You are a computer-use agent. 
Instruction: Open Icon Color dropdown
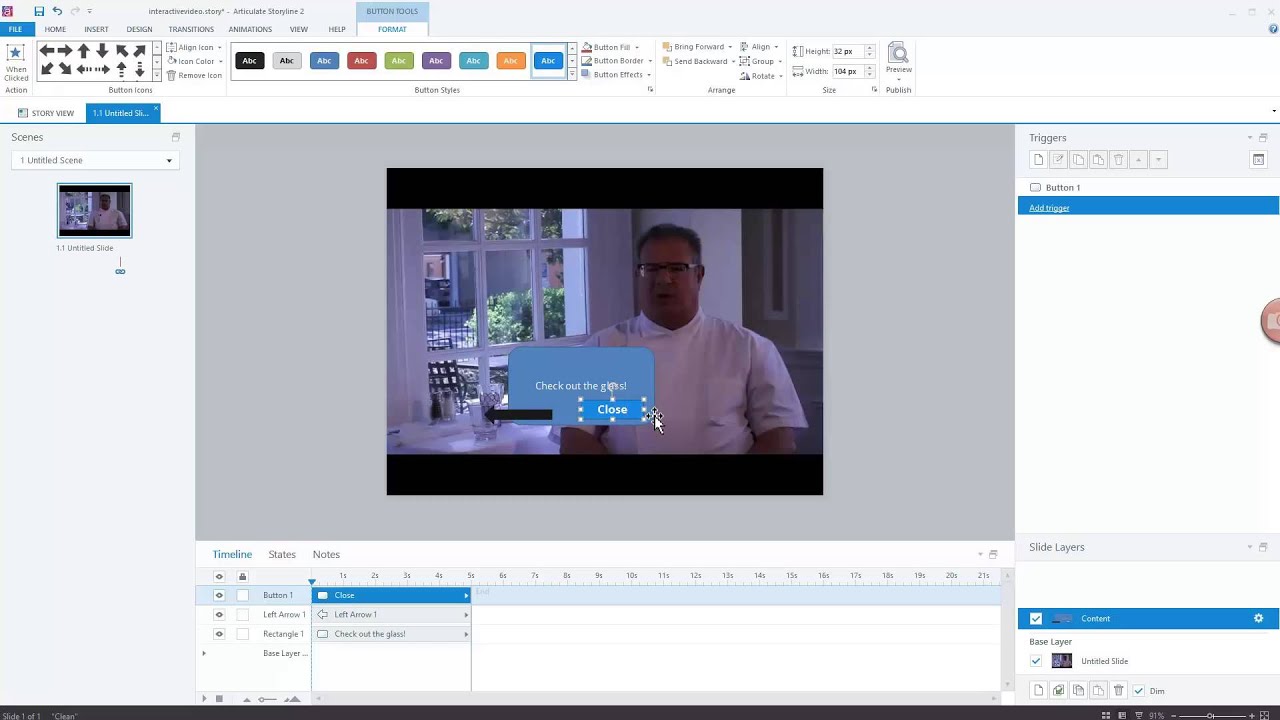pyautogui.click(x=194, y=61)
